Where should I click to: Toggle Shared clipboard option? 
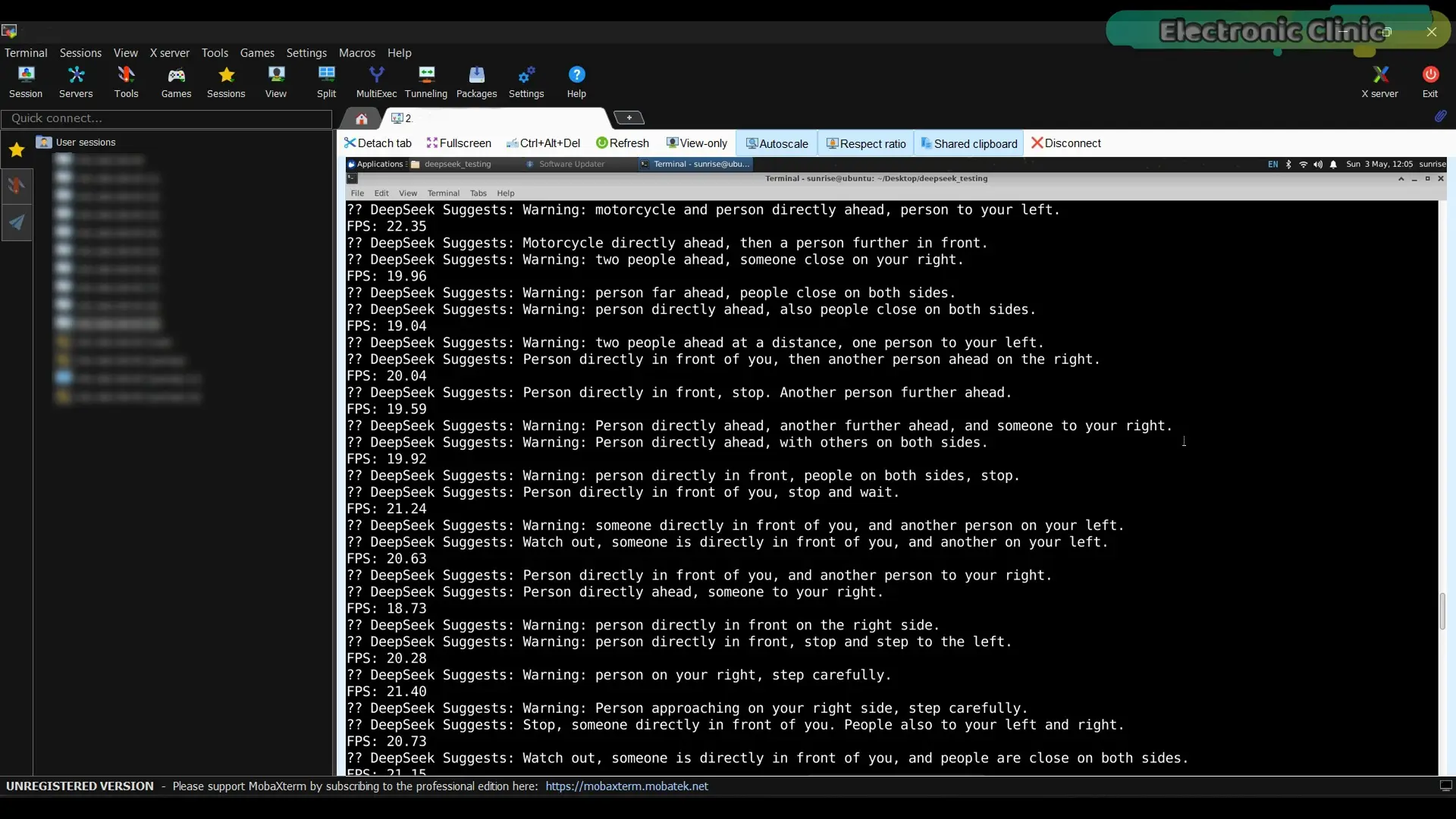click(x=969, y=143)
